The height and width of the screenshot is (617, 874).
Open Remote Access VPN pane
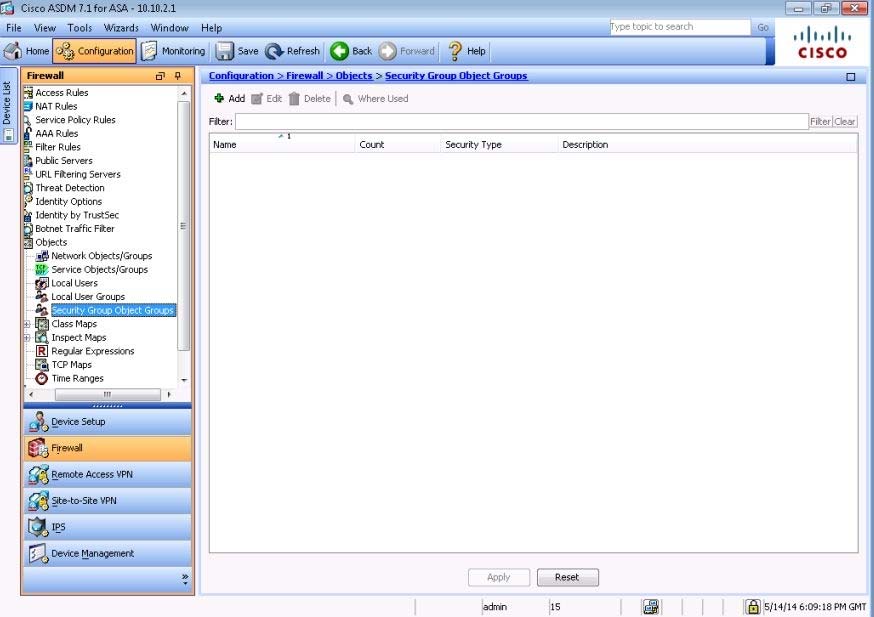(x=108, y=474)
